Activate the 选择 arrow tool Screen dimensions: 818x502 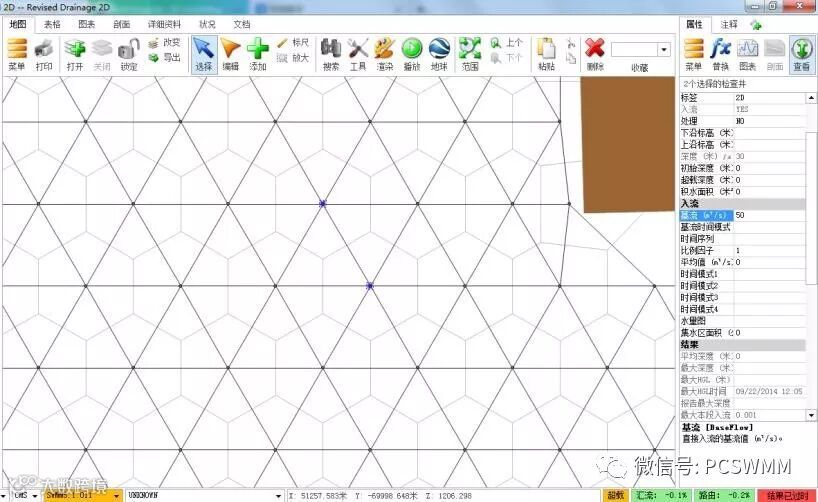pos(204,54)
